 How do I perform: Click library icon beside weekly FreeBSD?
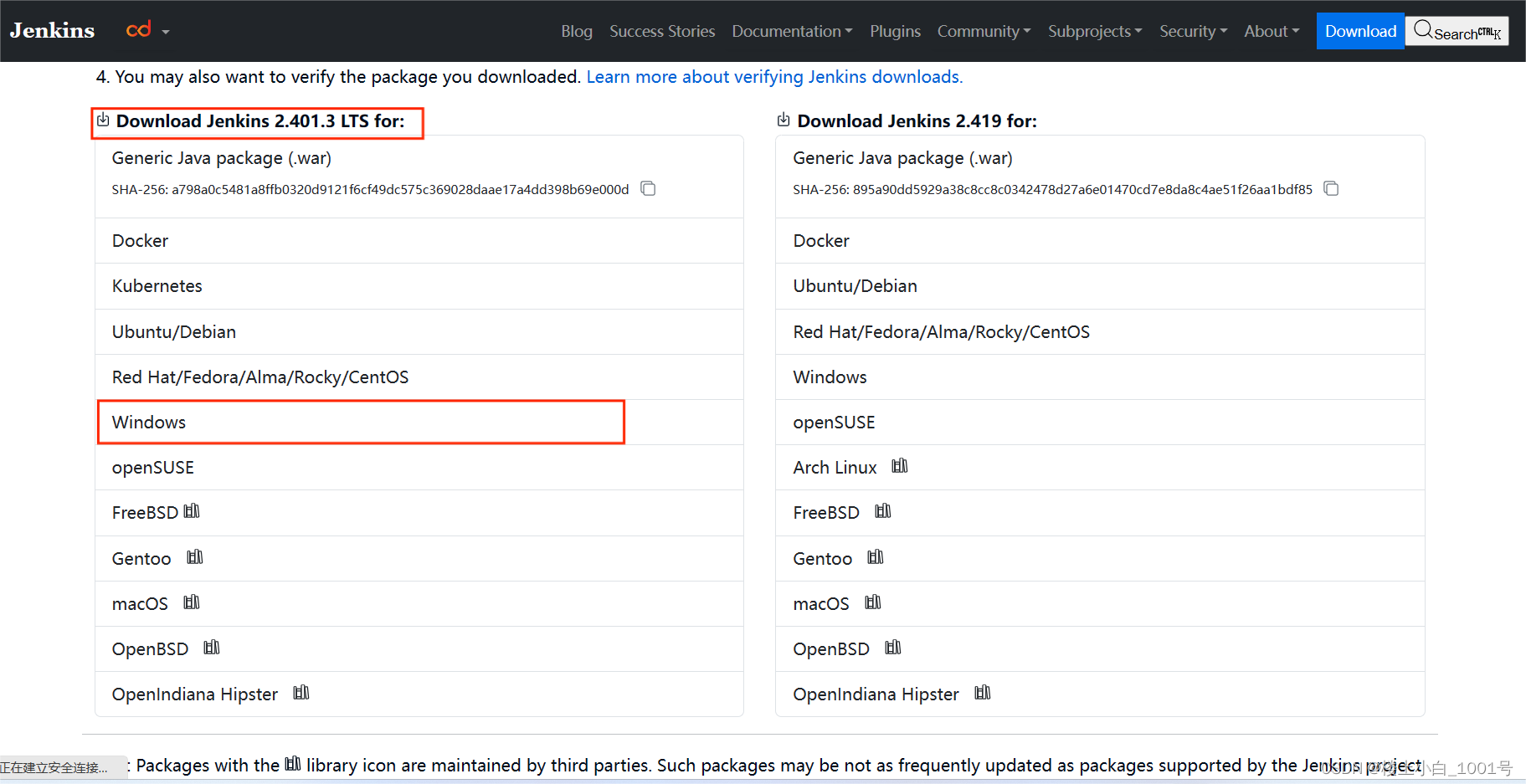click(883, 511)
